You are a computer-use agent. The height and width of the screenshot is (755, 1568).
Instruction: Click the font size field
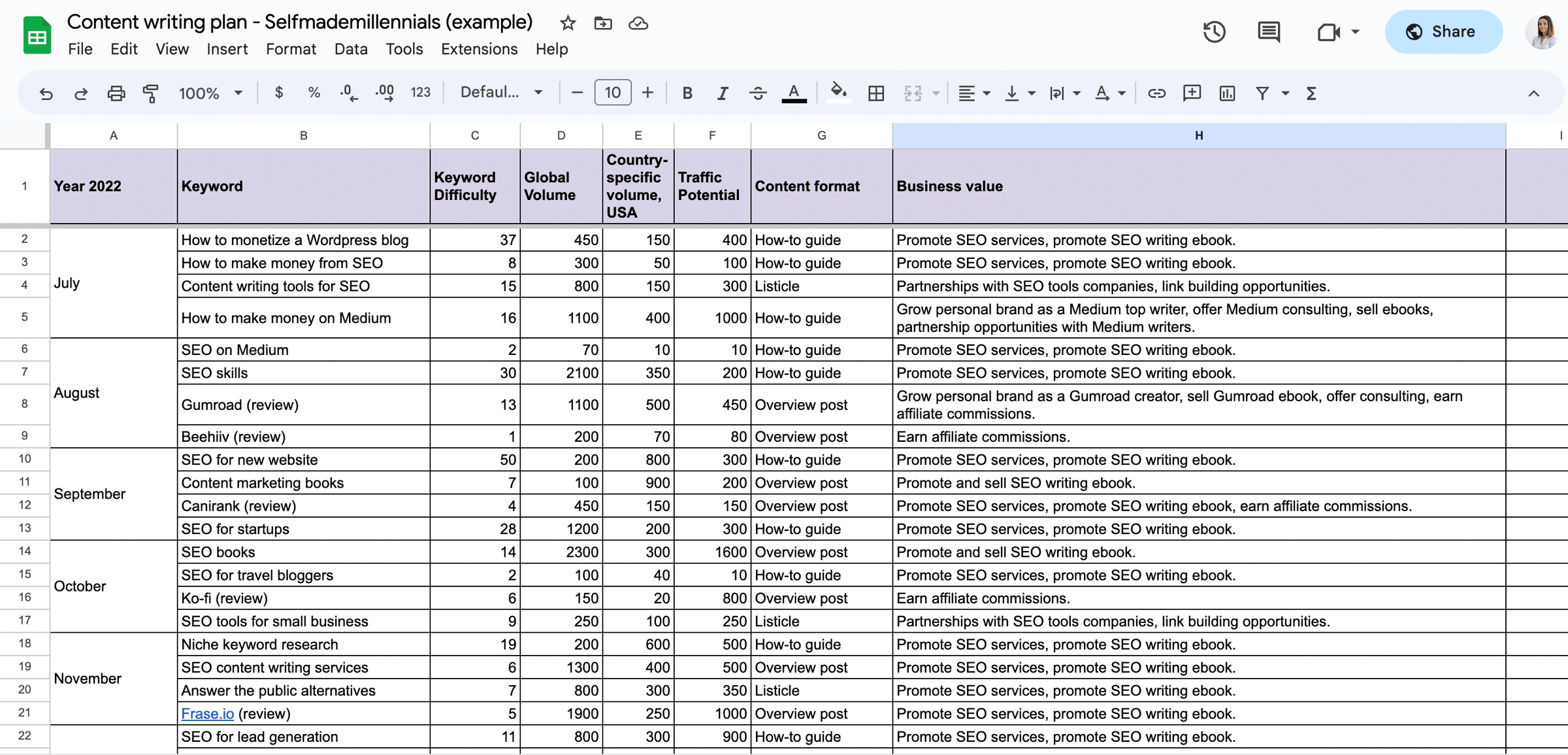tap(612, 93)
